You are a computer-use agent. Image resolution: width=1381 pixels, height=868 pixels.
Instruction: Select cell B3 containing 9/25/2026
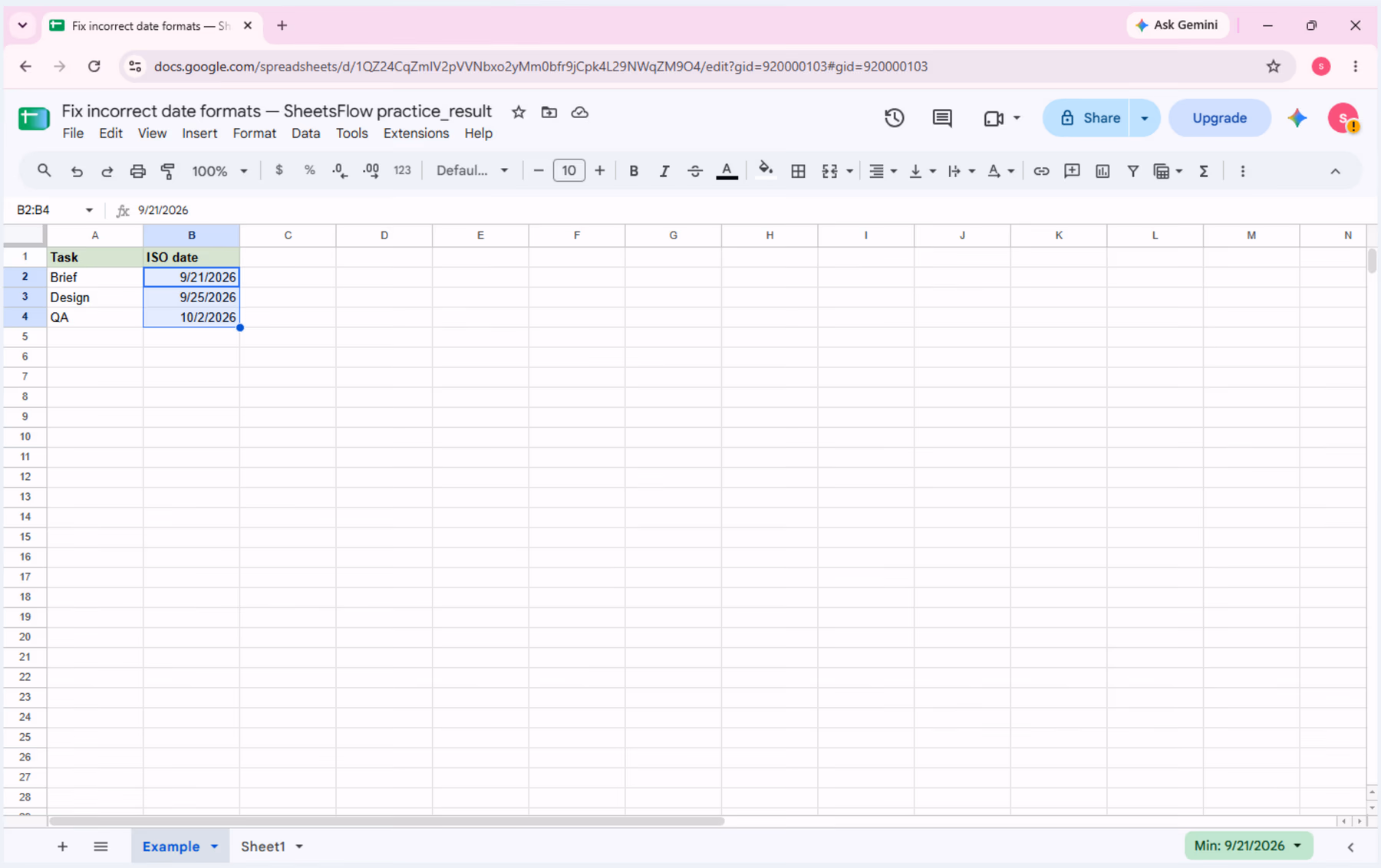191,298
